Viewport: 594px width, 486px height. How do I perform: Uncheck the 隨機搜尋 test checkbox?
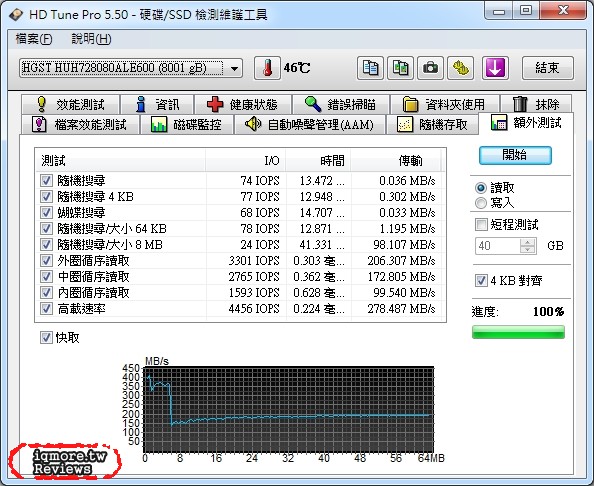pyautogui.click(x=46, y=180)
